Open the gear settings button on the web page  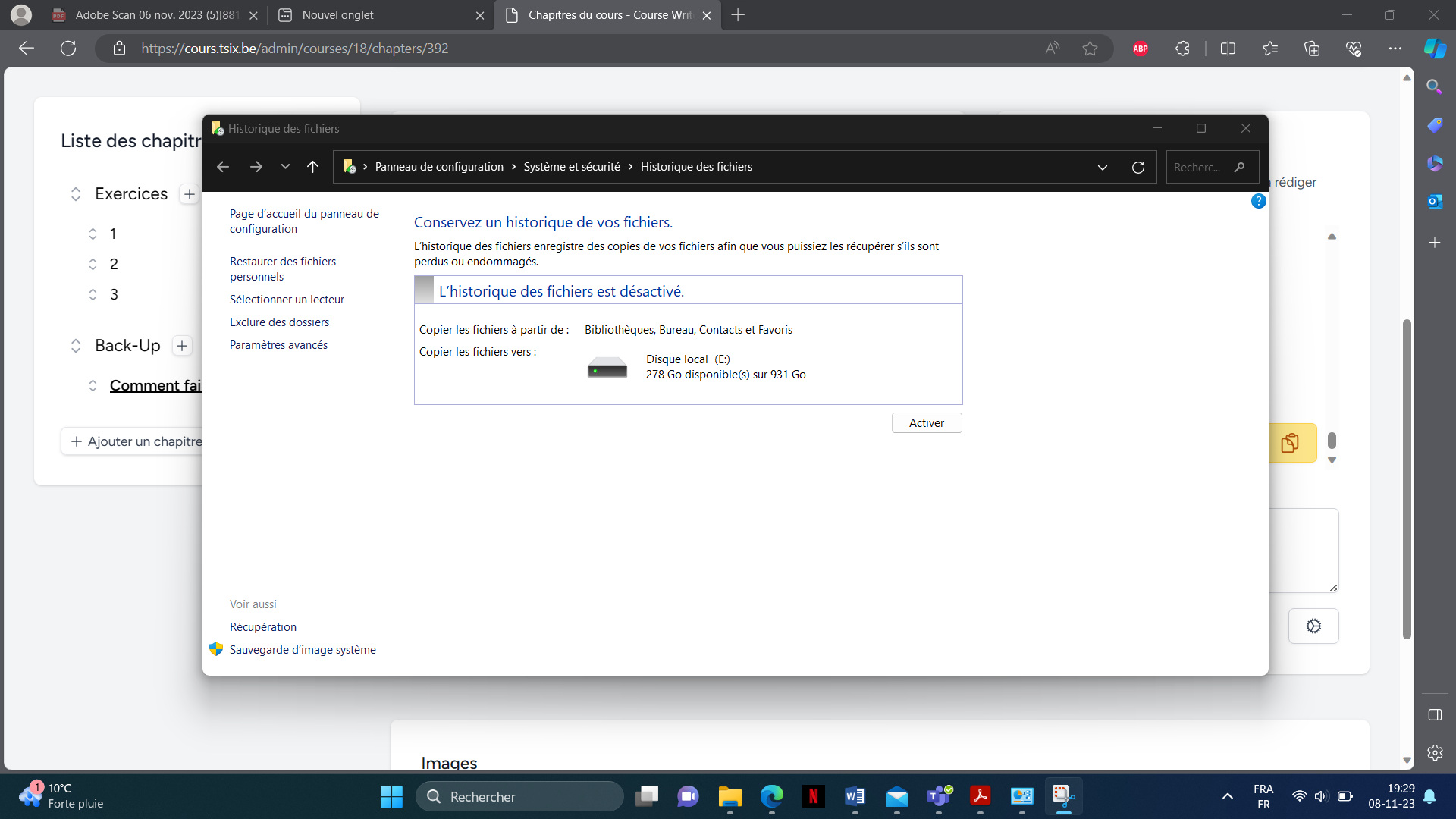coord(1313,626)
